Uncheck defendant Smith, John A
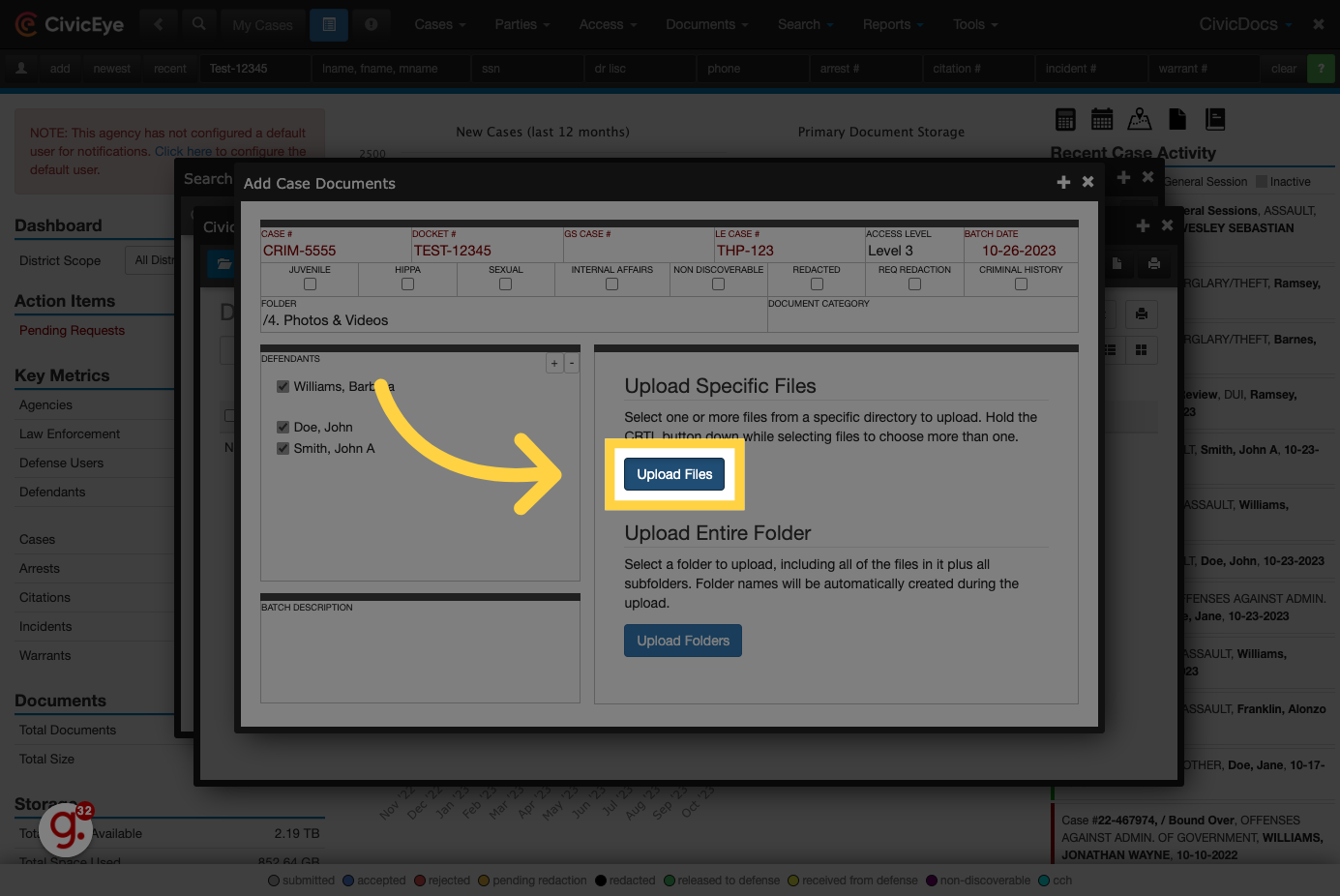This screenshot has width=1340, height=896. [283, 448]
